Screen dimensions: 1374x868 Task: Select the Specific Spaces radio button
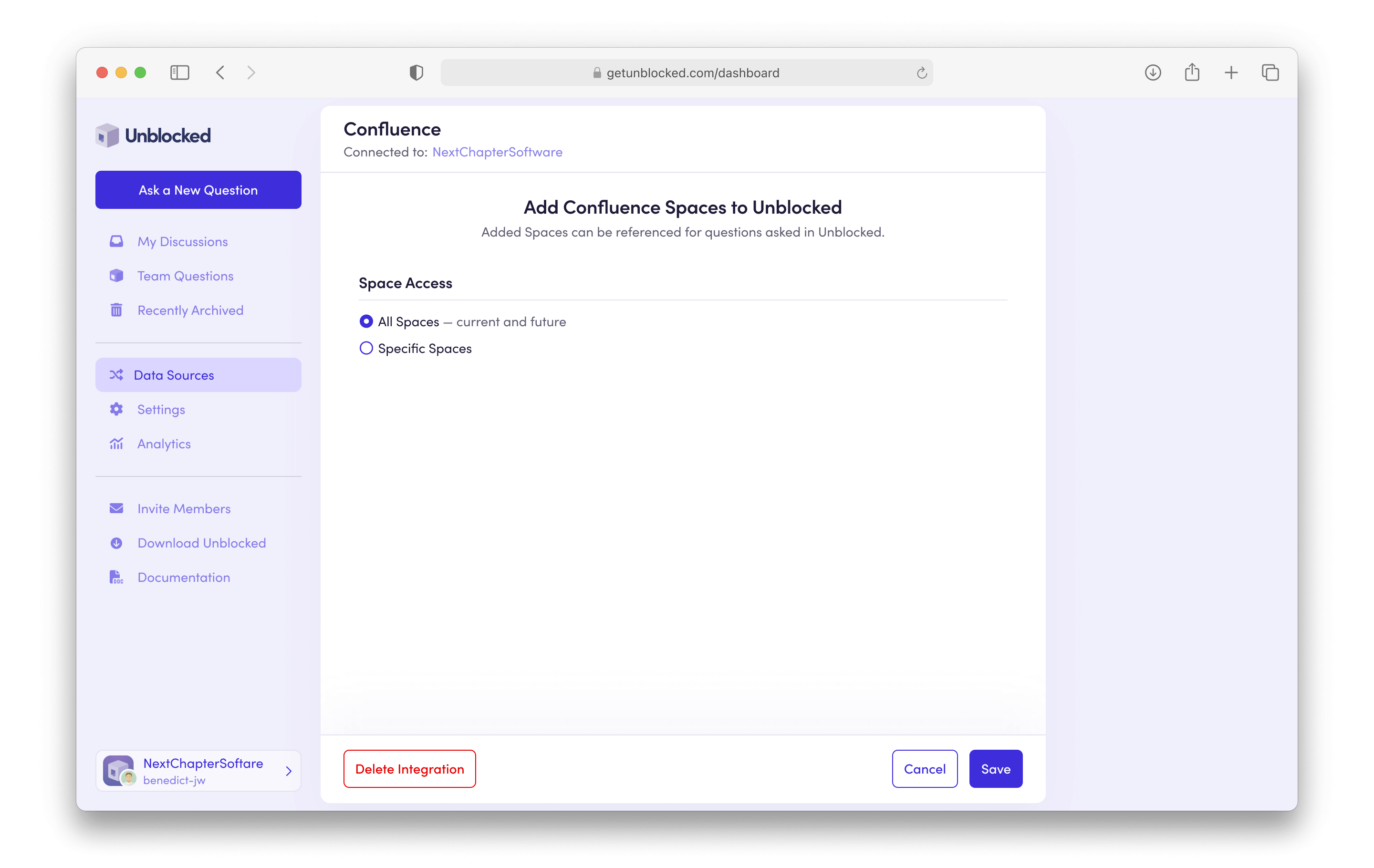tap(366, 348)
